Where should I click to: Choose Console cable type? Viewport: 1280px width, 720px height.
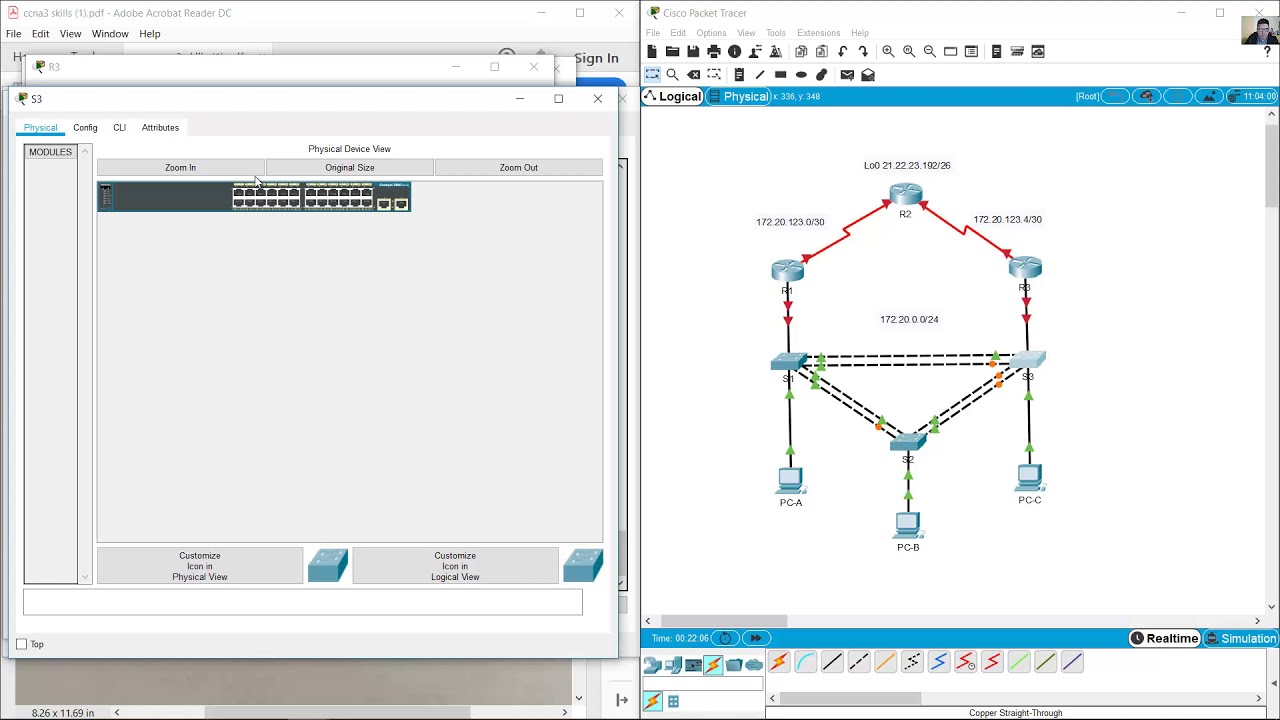pyautogui.click(x=805, y=662)
